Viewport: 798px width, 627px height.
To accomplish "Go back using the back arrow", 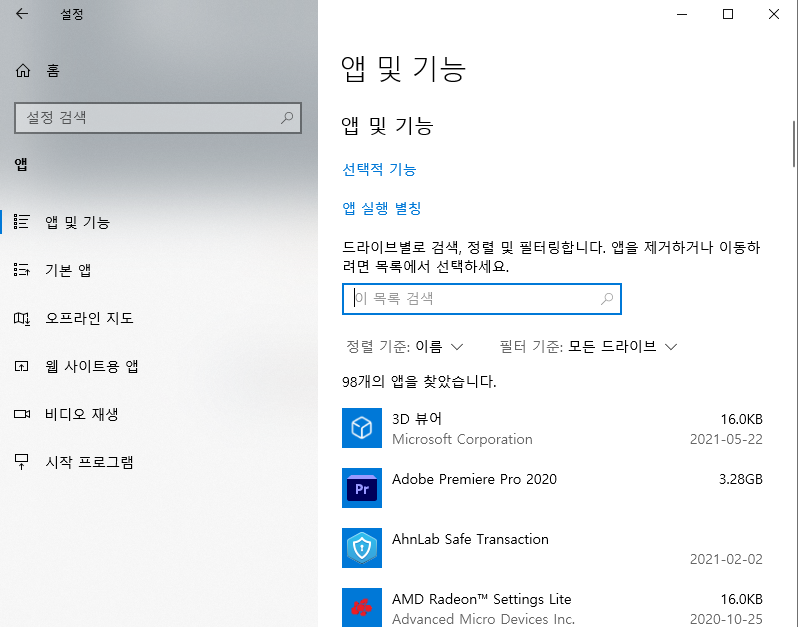I will [x=22, y=14].
